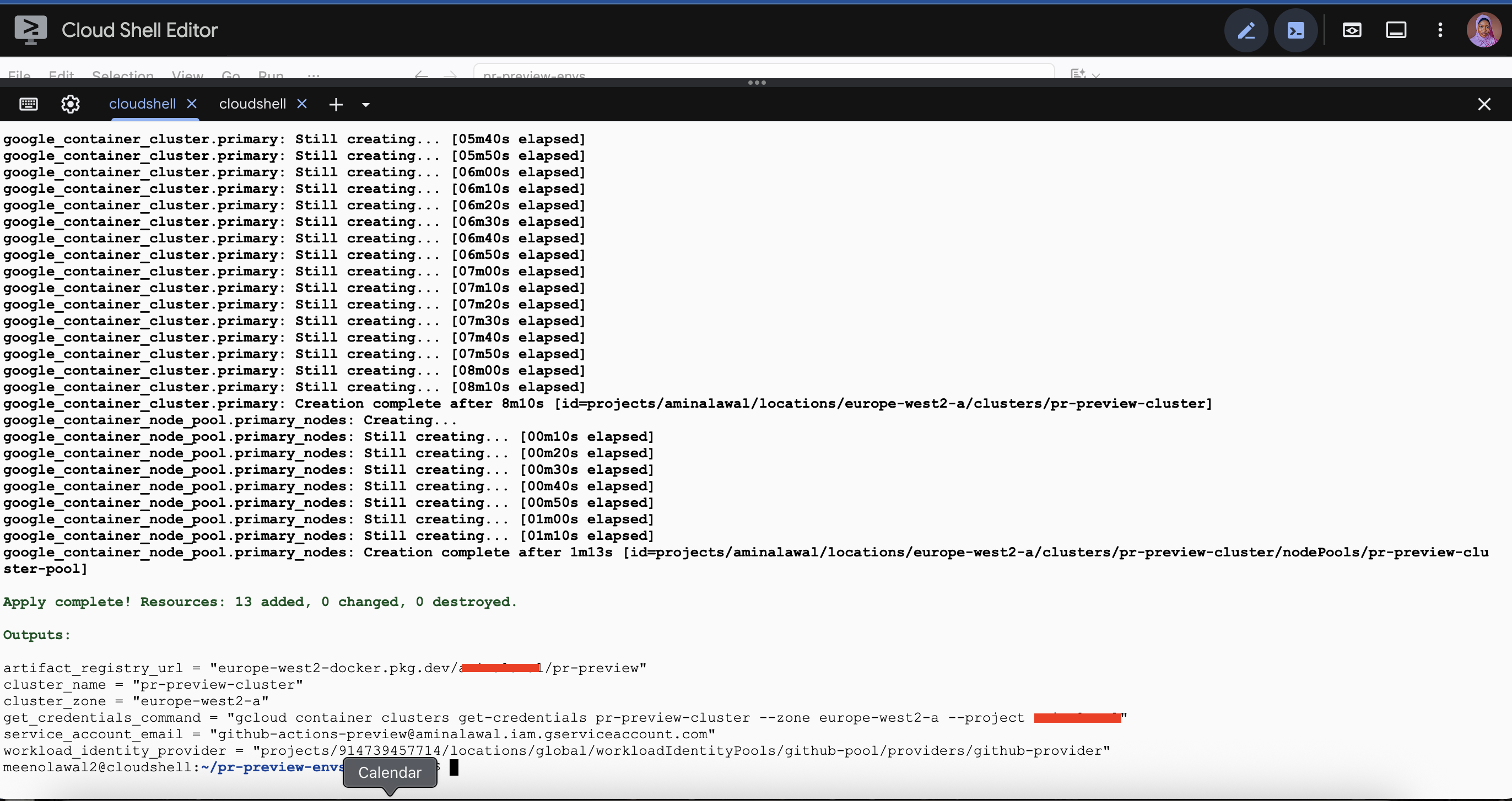
Task: Click the cluster_name output line
Action: click(153, 684)
